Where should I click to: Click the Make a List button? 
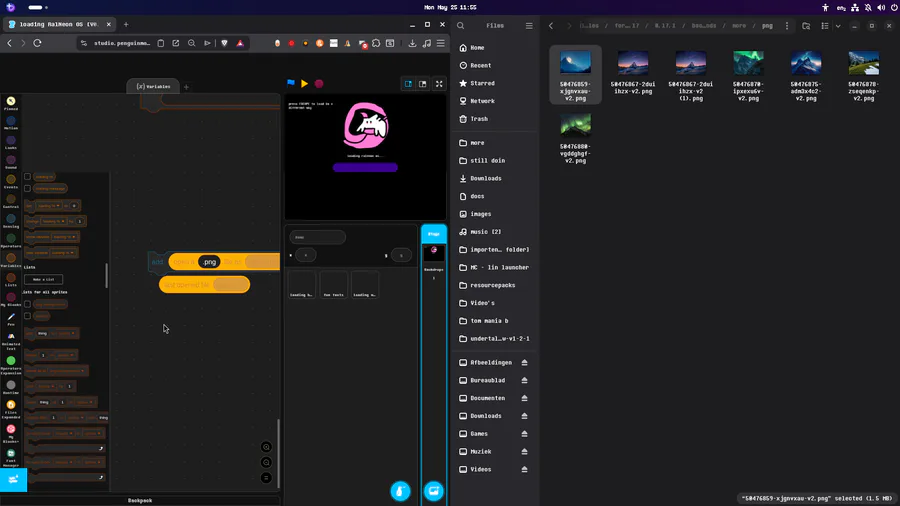44,279
